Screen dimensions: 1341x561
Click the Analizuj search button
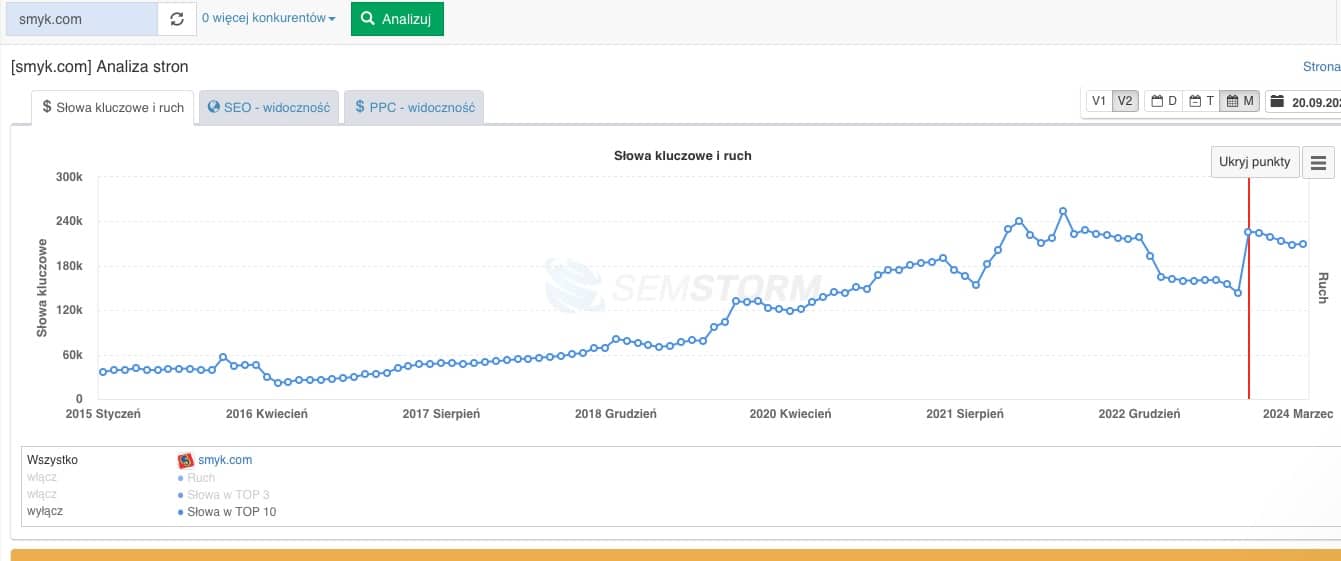[397, 19]
